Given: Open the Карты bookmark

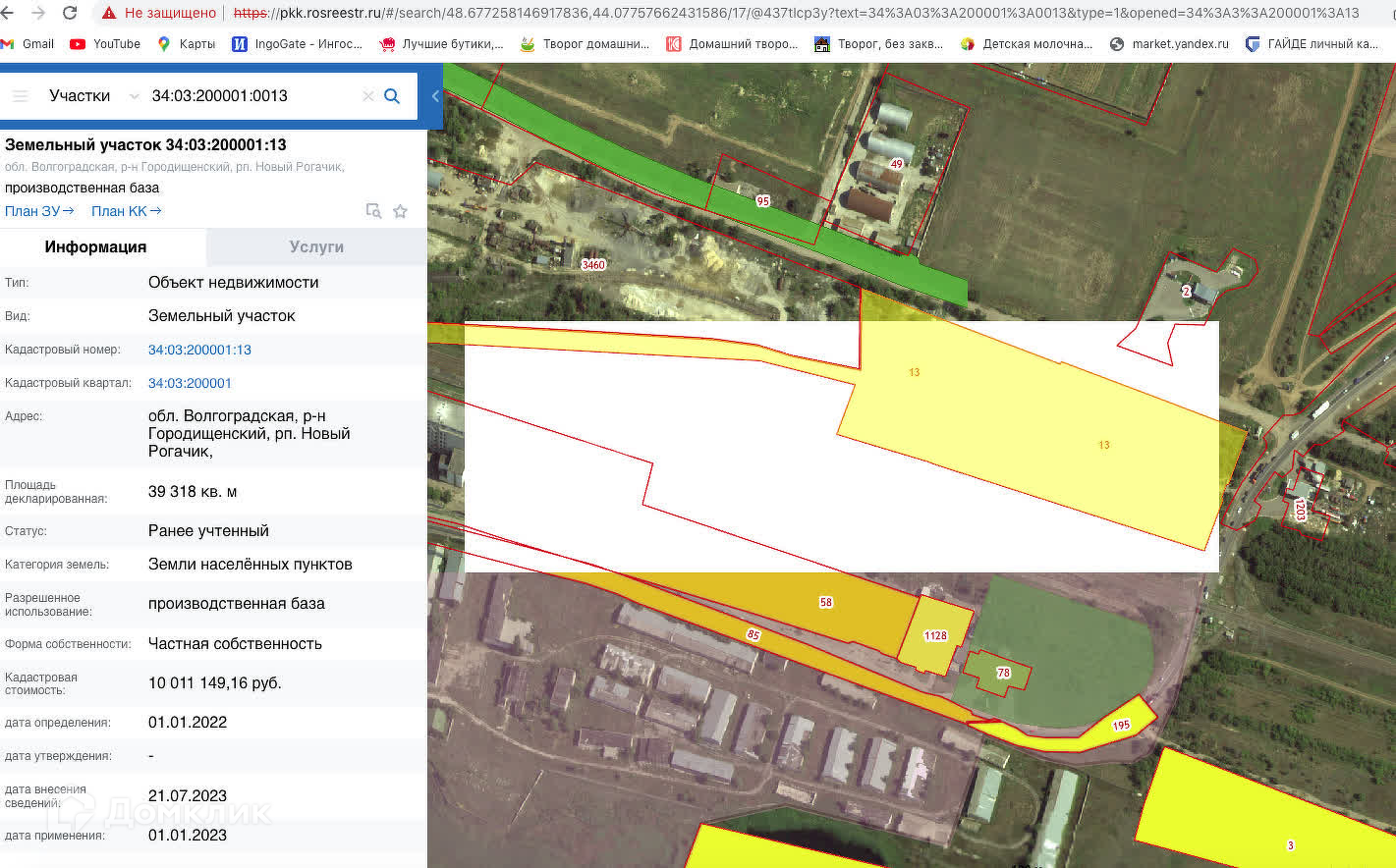Looking at the screenshot, I should click(x=186, y=44).
